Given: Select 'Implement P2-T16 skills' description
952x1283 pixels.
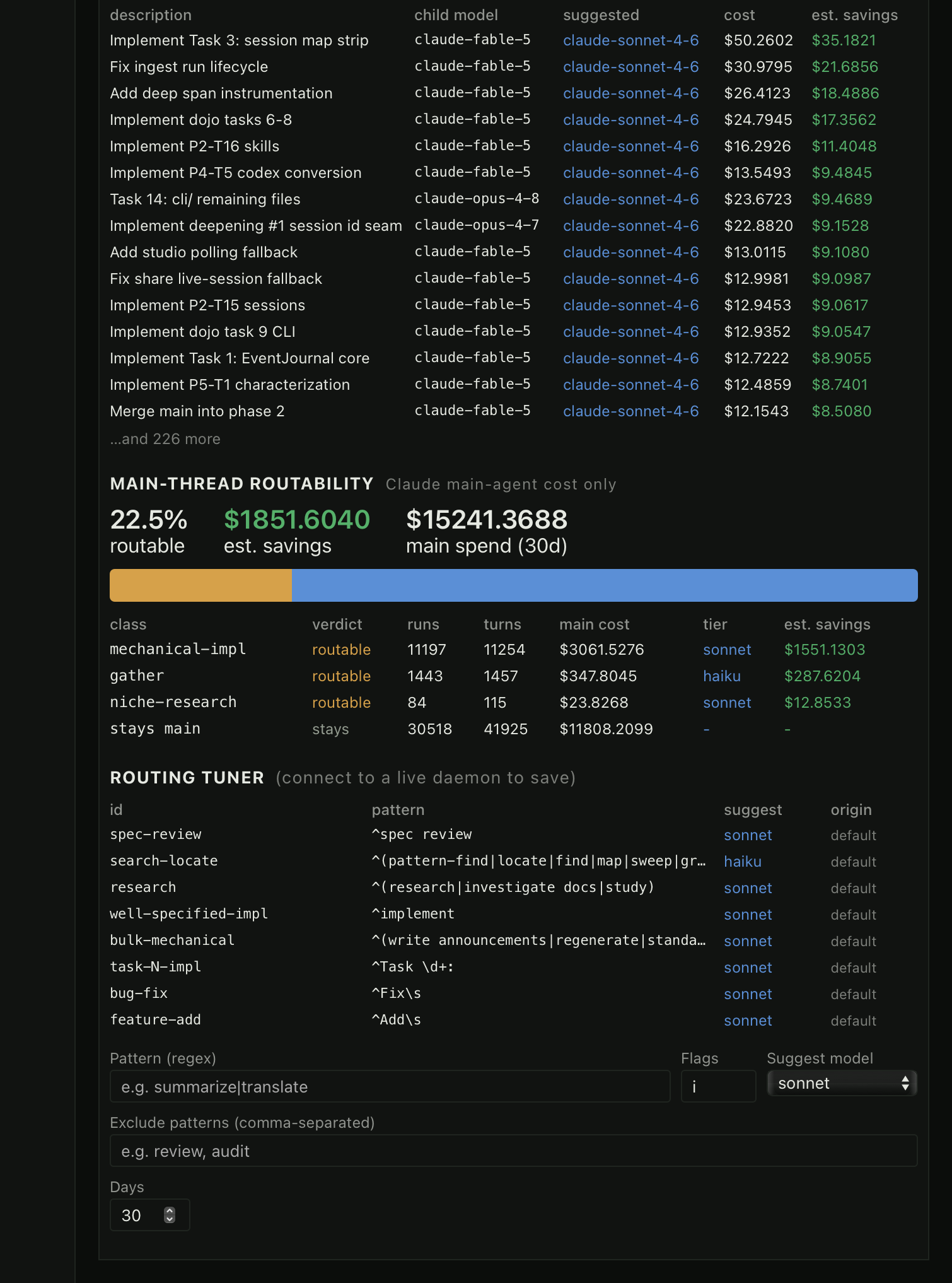Looking at the screenshot, I should tap(195, 146).
